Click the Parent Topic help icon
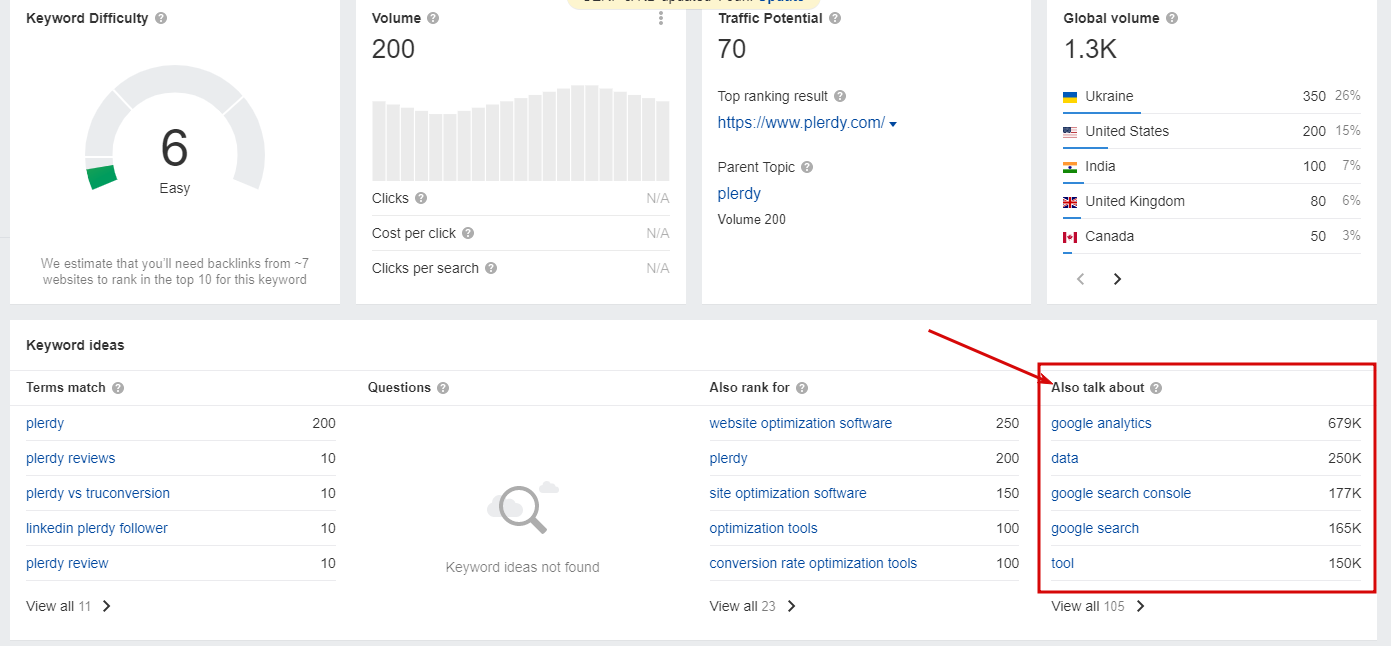The height and width of the screenshot is (646, 1391). click(807, 167)
